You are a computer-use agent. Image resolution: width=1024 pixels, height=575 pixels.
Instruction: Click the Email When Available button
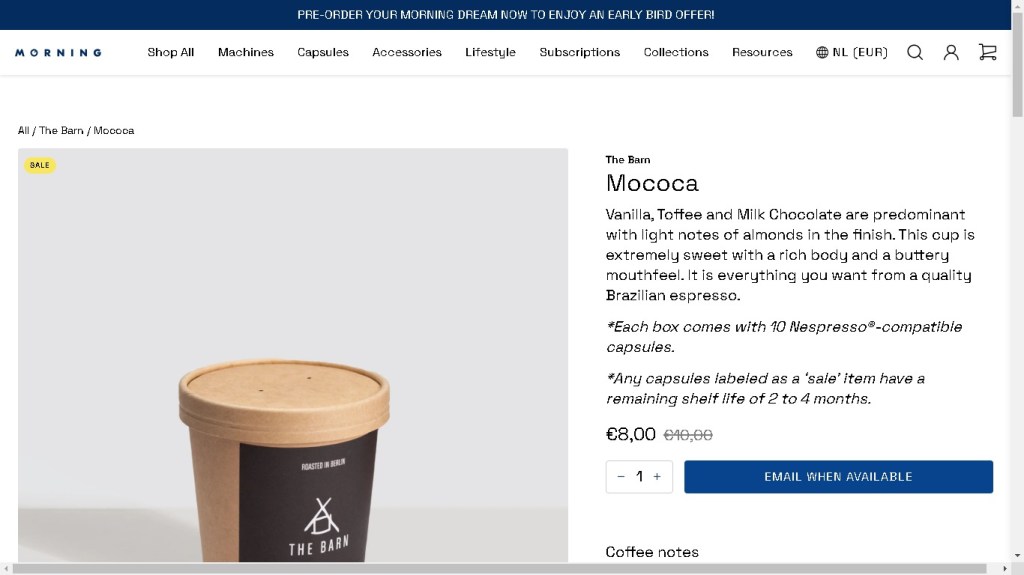point(838,477)
